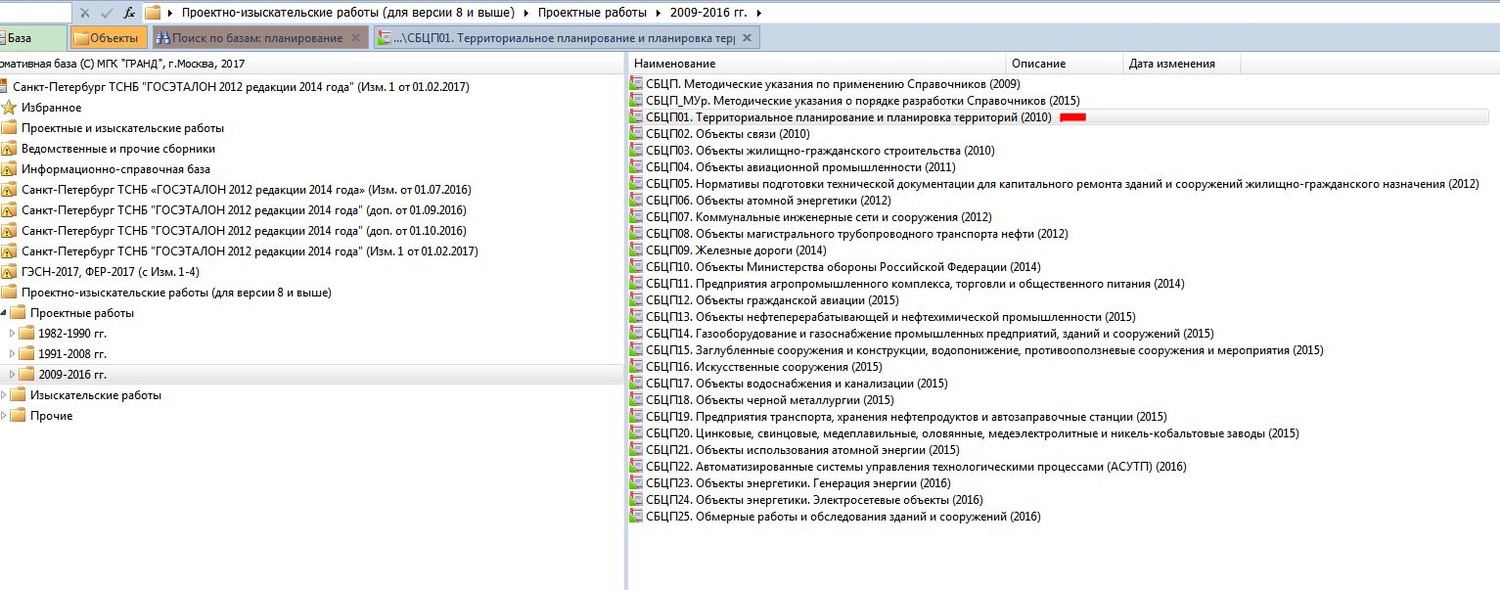Select 'Избранное' star icon in tree
The width and height of the screenshot is (1500, 590).
point(9,108)
